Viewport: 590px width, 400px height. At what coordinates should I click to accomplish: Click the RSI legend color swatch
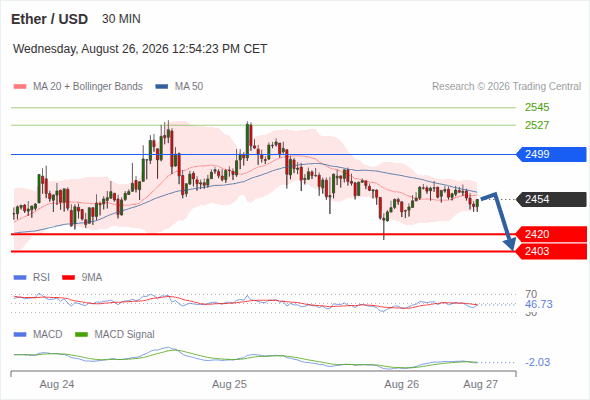(20, 278)
